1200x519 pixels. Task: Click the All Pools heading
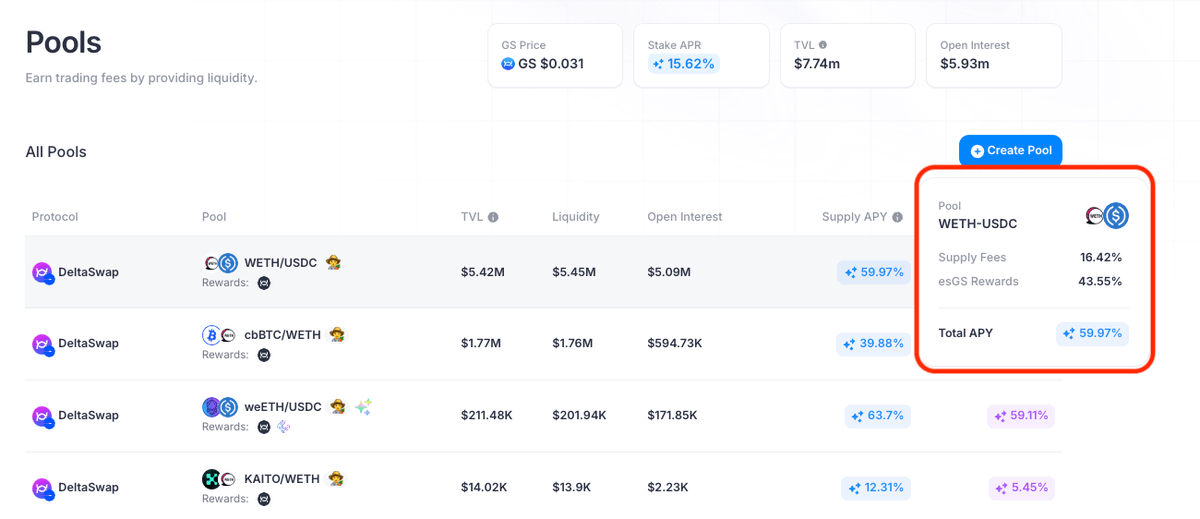[56, 152]
